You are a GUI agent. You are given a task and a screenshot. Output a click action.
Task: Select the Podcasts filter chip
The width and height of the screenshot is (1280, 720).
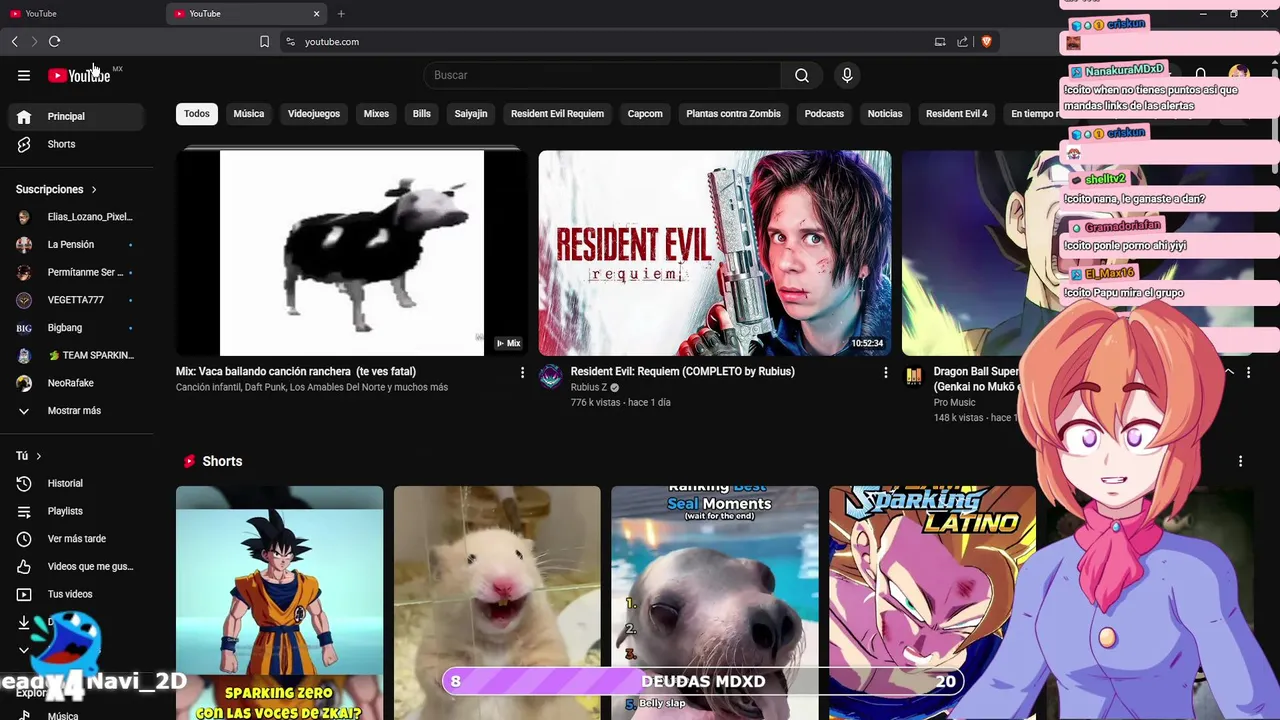click(x=824, y=114)
